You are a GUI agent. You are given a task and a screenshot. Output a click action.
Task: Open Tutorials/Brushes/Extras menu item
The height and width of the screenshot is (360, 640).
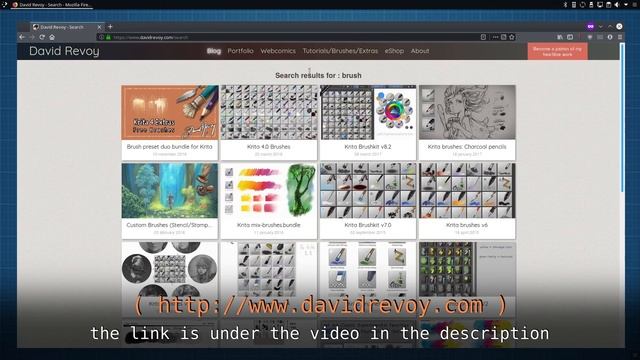coord(340,51)
